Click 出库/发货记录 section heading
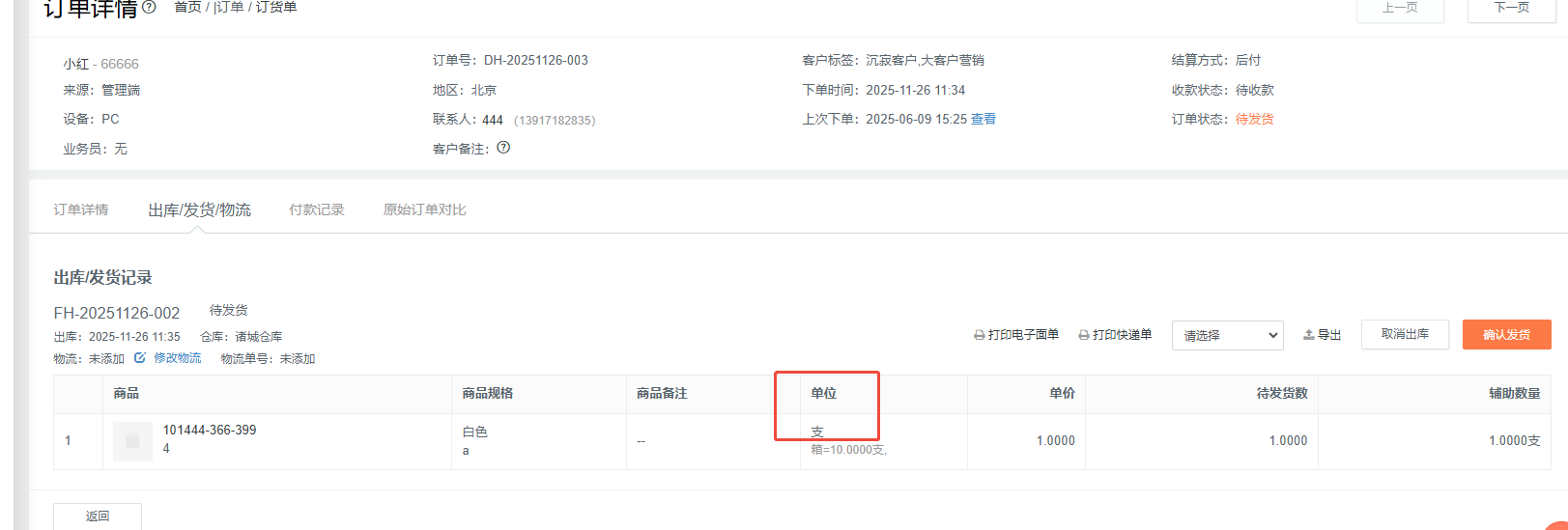 point(103,277)
